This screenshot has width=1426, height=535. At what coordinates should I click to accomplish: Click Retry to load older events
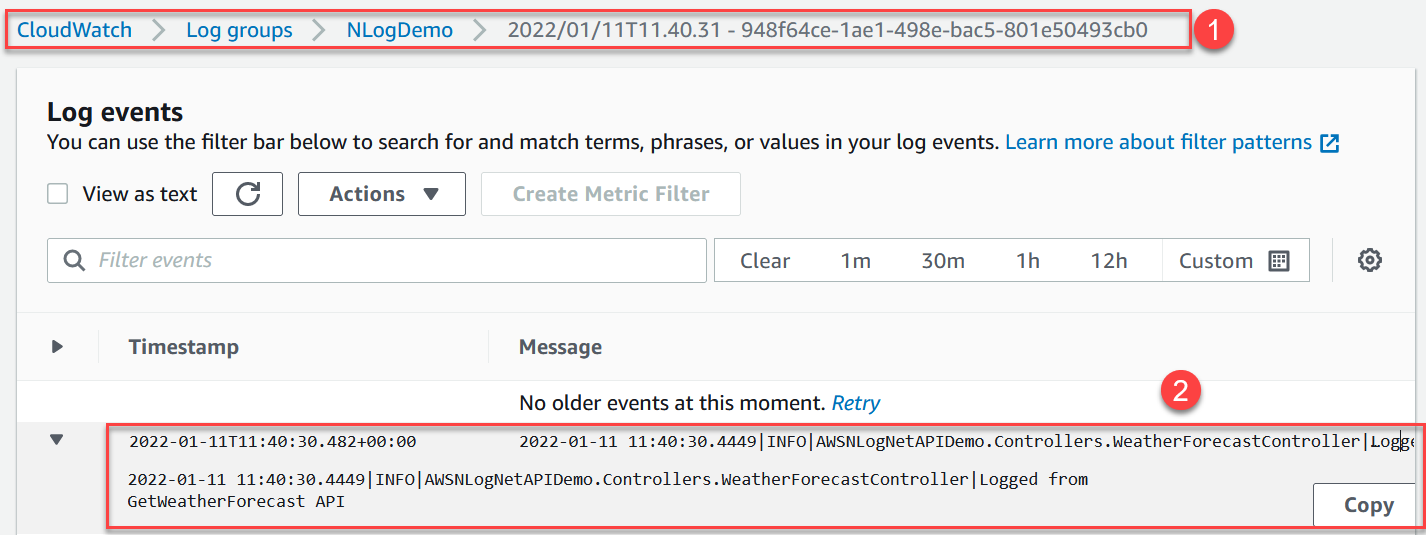pyautogui.click(x=856, y=403)
